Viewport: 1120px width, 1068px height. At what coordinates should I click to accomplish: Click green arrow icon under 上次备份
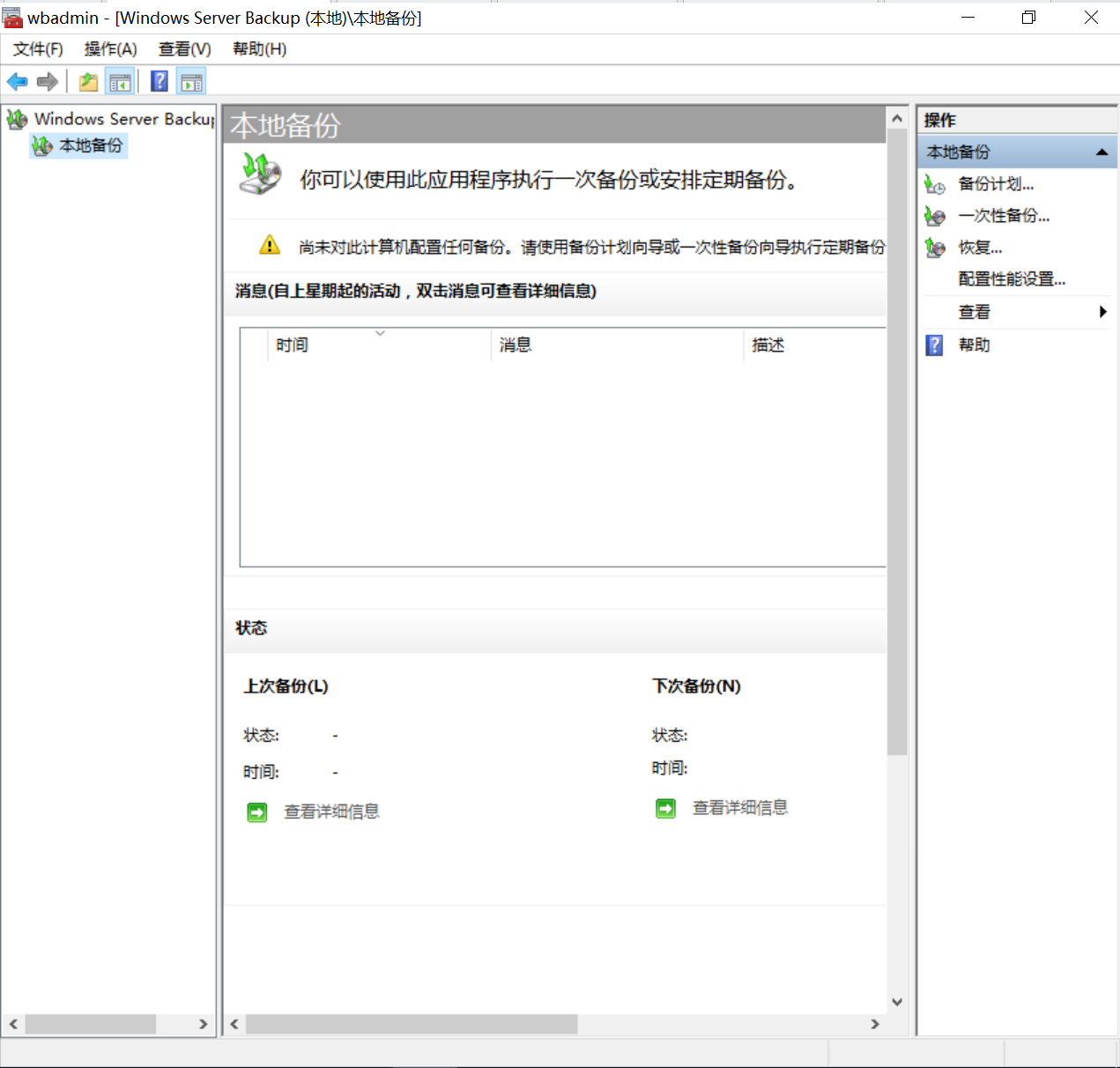(256, 812)
